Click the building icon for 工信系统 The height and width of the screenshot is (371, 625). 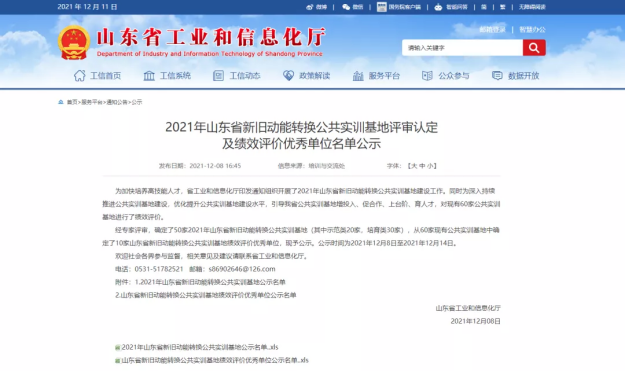[149, 75]
